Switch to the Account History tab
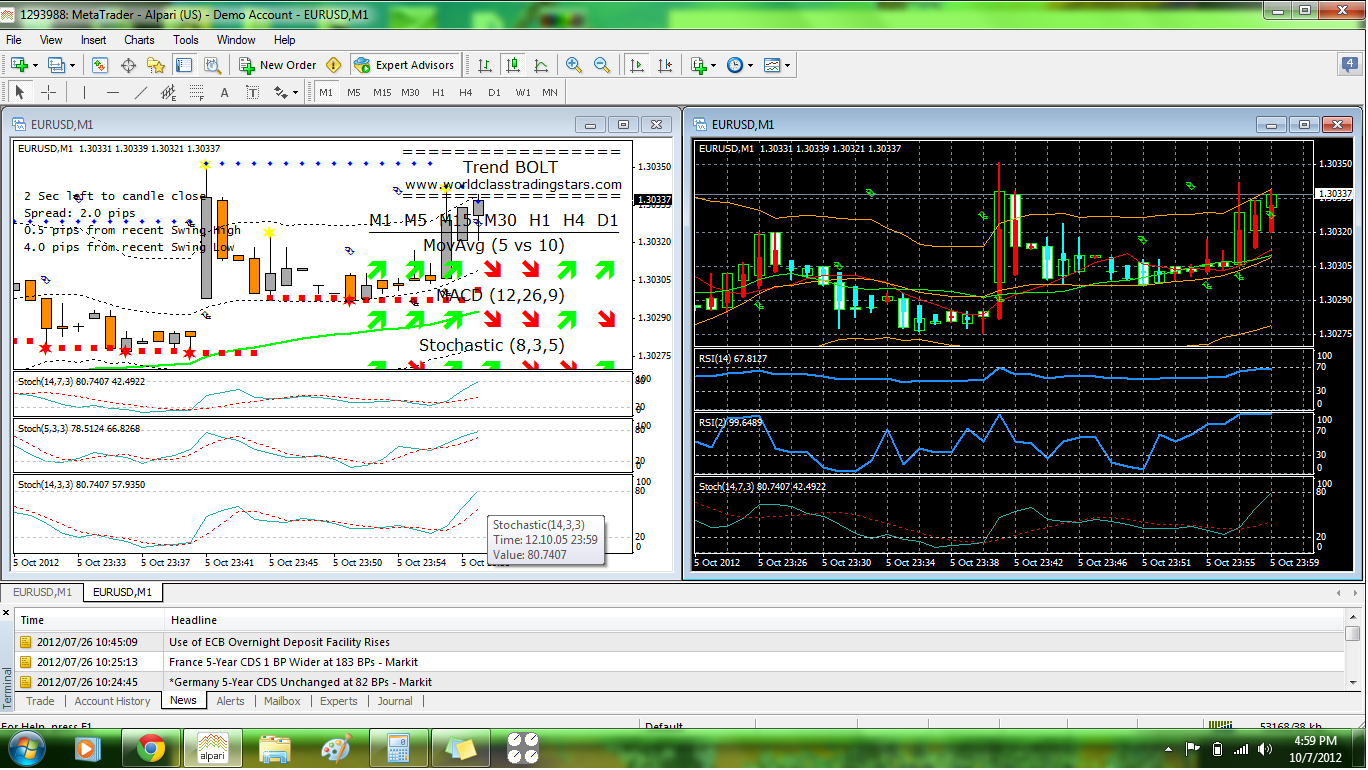Image resolution: width=1368 pixels, height=770 pixels. (112, 701)
